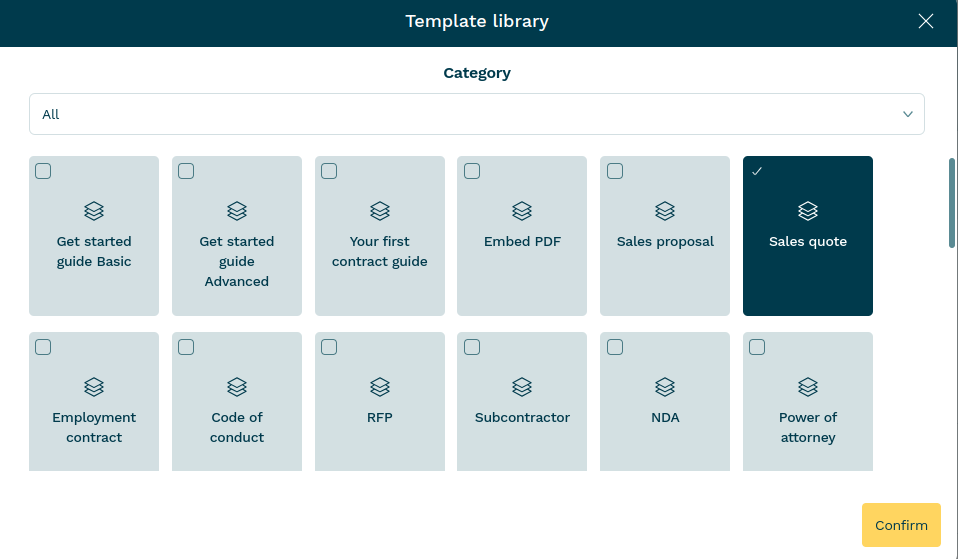
Task: Select the Get started guide Advanced label
Action: [237, 261]
